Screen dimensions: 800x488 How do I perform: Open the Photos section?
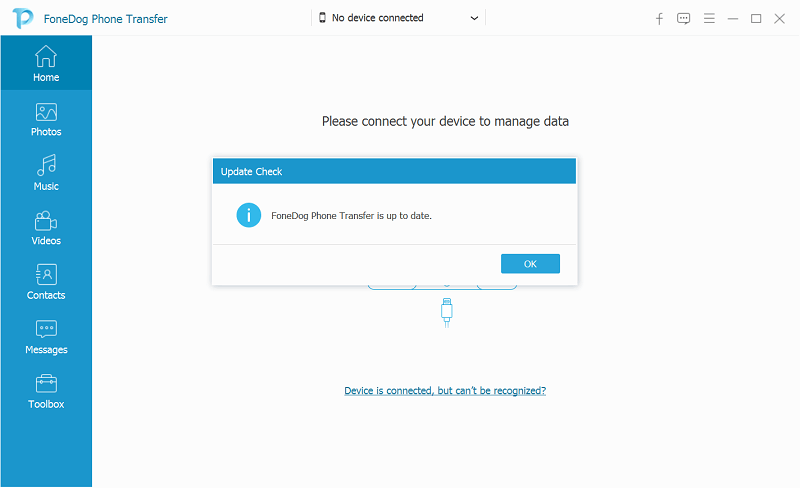46,119
